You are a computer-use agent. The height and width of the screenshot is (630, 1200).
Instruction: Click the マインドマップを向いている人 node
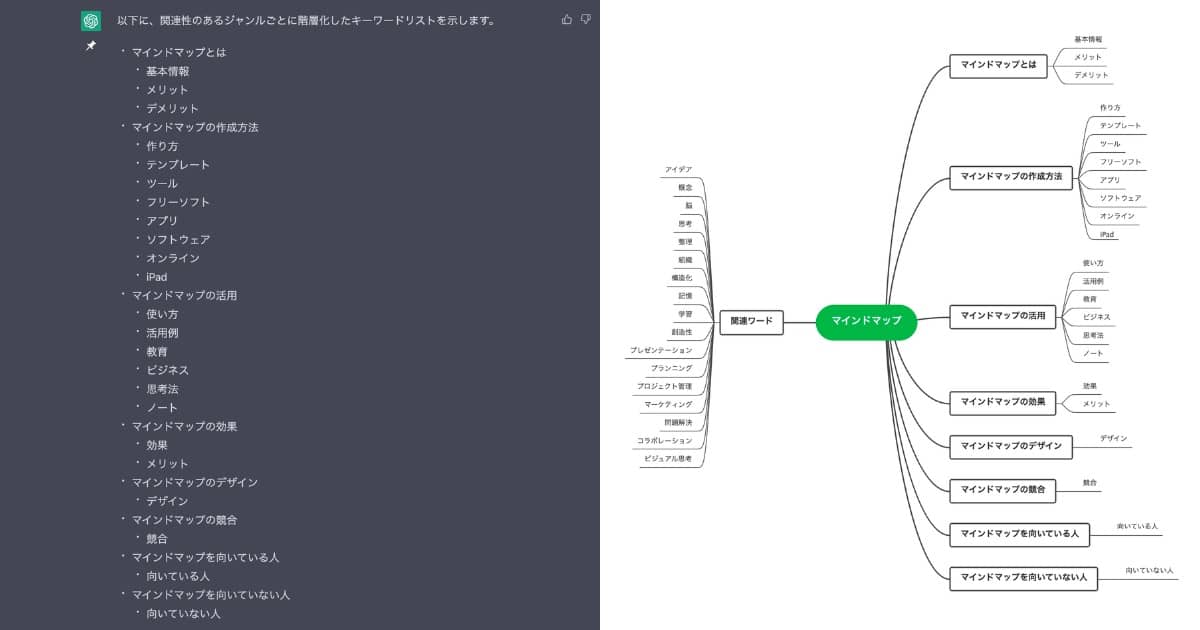point(1018,534)
